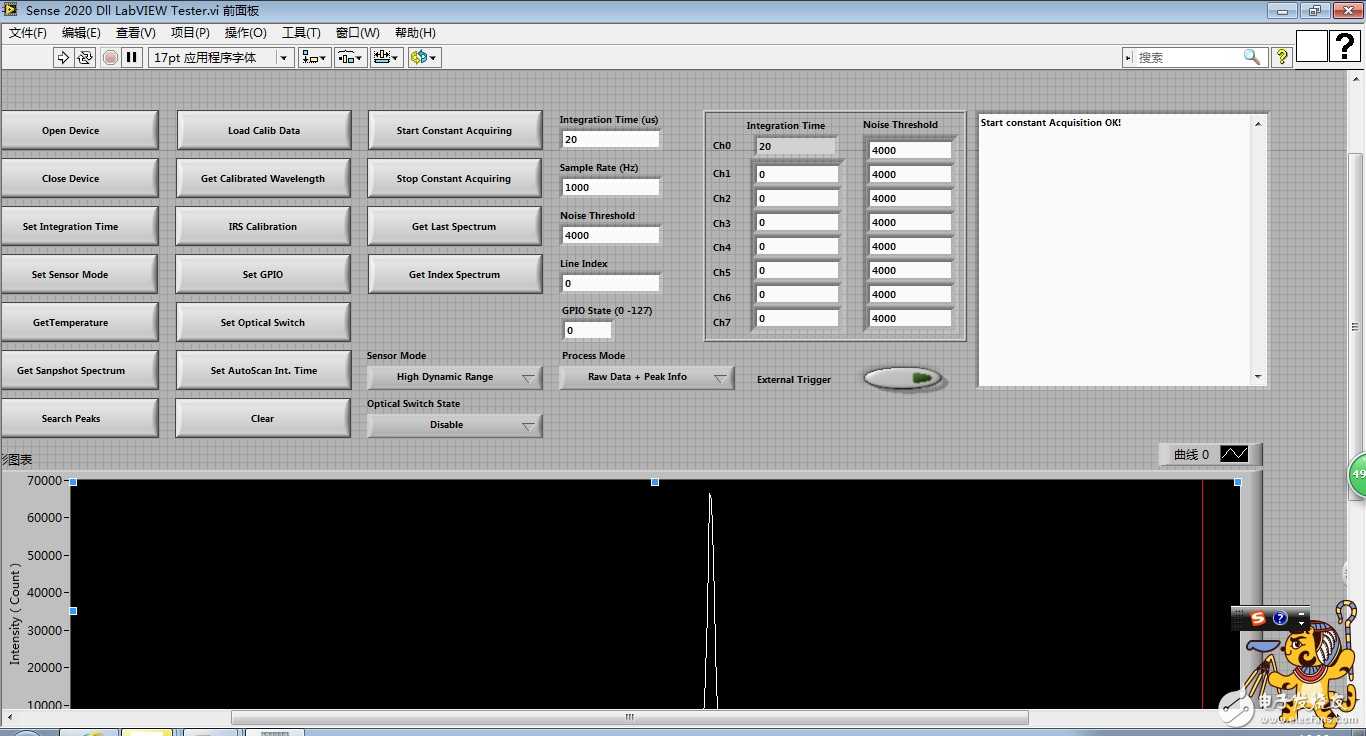The height and width of the screenshot is (736, 1366).
Task: Click the red Abort Execution icon
Action: [110, 58]
